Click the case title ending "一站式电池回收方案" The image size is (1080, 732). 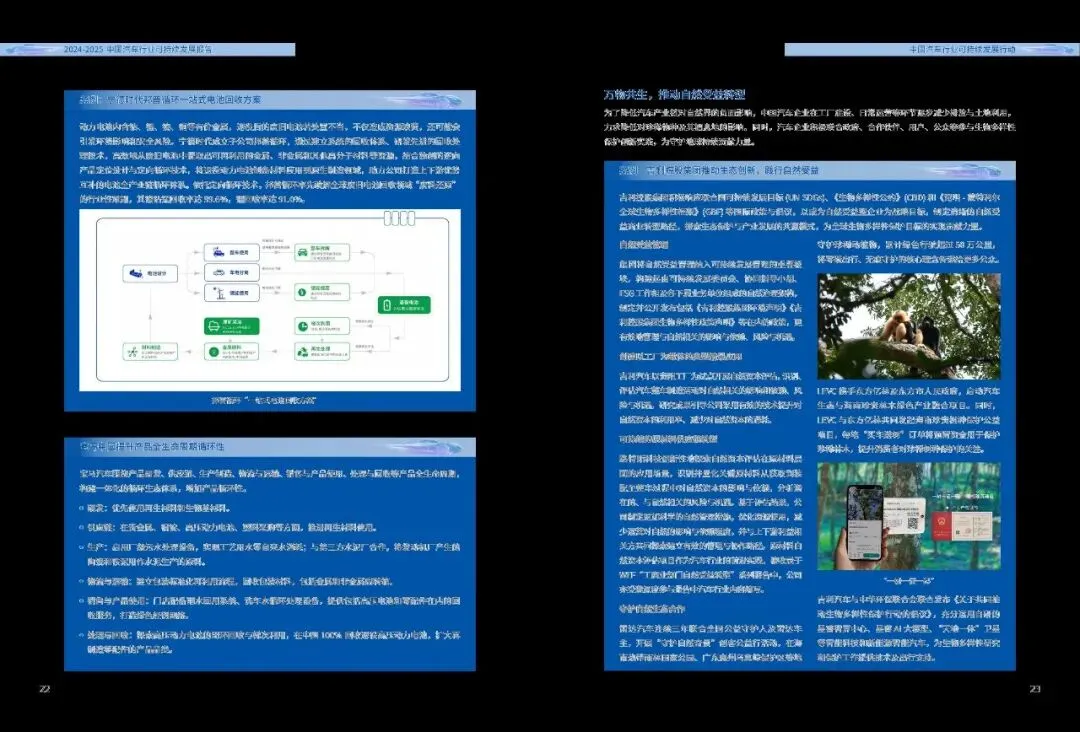pos(171,100)
